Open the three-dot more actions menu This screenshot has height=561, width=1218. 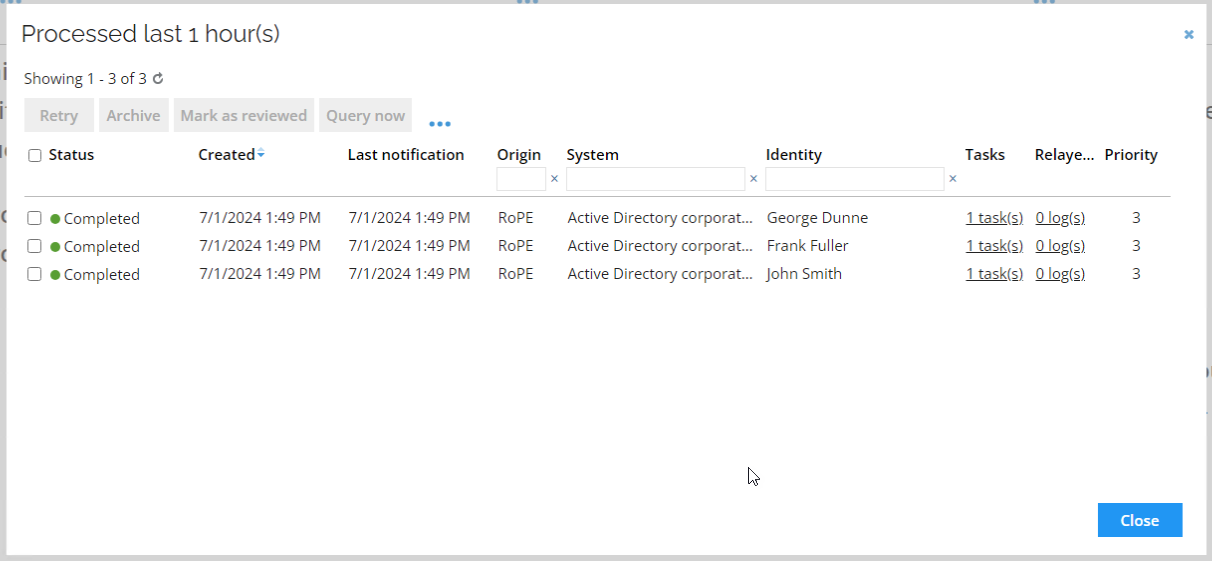point(440,124)
